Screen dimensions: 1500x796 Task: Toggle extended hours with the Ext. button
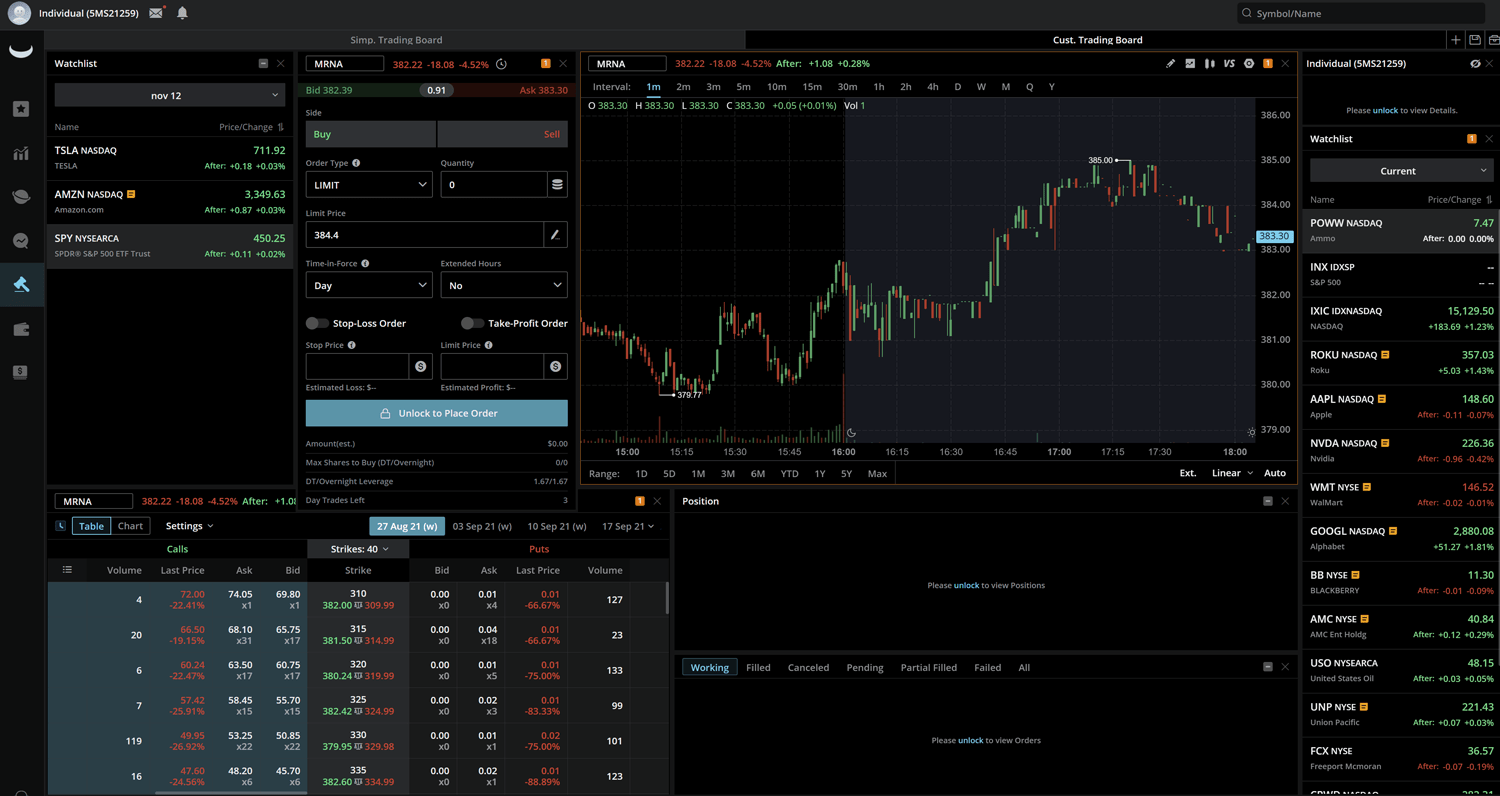tap(1188, 473)
